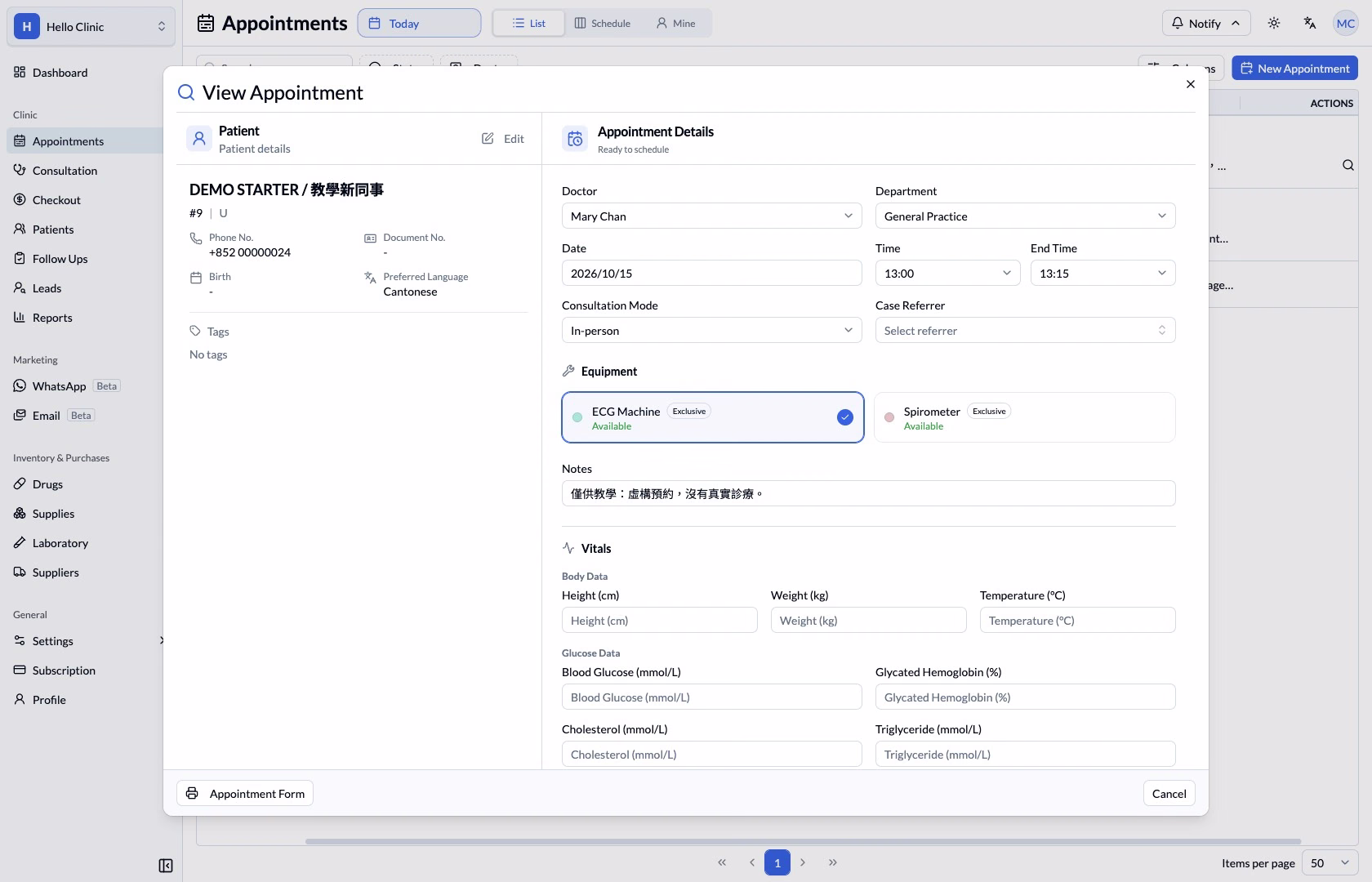Open the Time dropdown showing 13:00
This screenshot has height=882, width=1372.
(947, 273)
